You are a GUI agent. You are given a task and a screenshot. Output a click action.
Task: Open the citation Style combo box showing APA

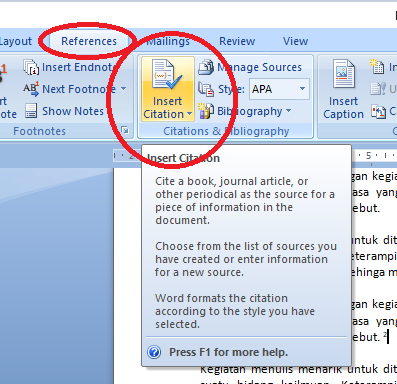(279, 89)
